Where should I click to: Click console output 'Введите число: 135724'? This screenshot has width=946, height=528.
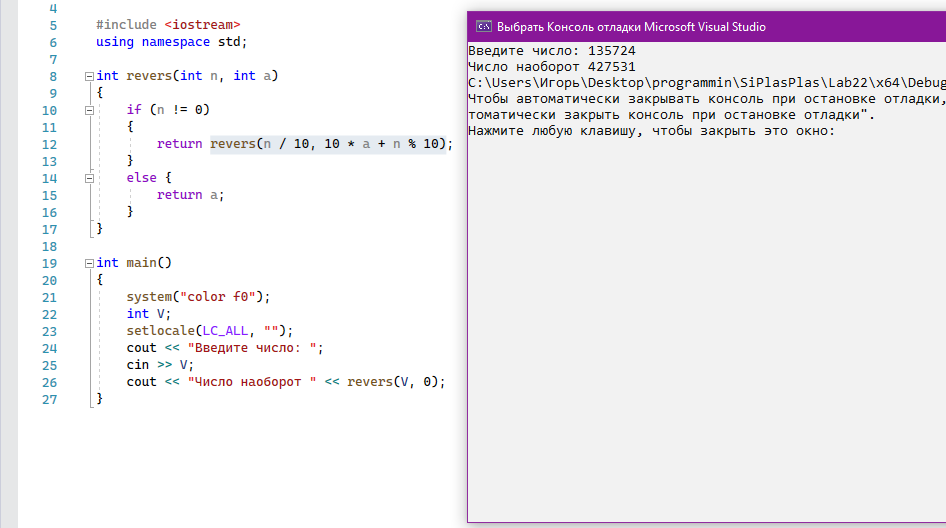tap(552, 51)
